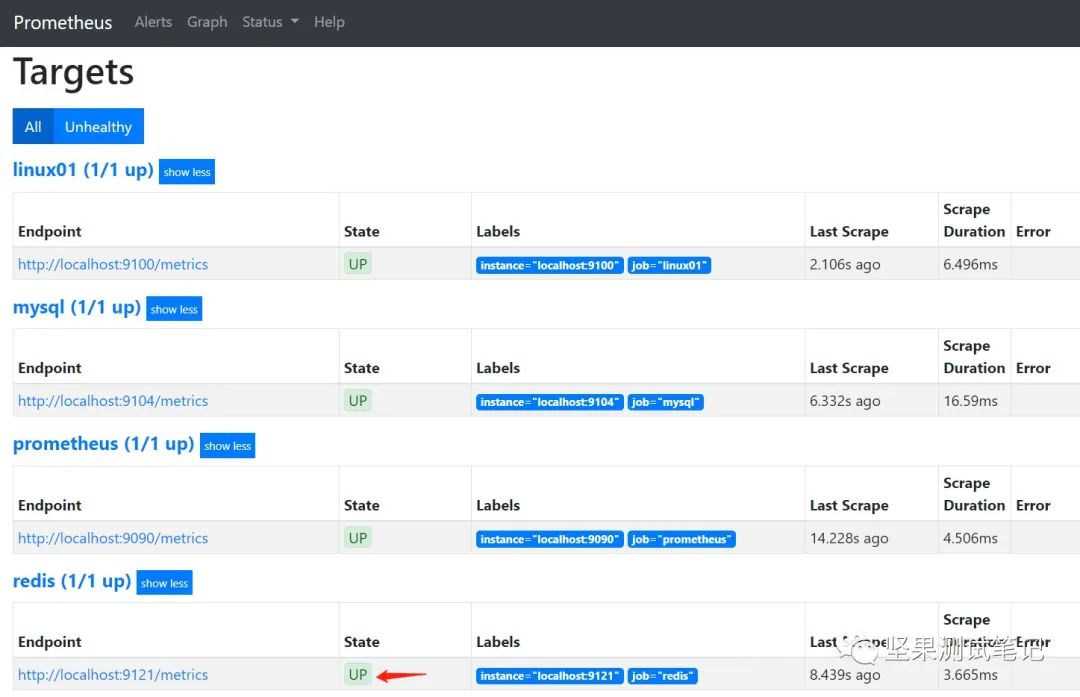Screen dimensions: 1080x697
Task: Click the "8.439s ago" last scrape value
Action: click(x=844, y=675)
